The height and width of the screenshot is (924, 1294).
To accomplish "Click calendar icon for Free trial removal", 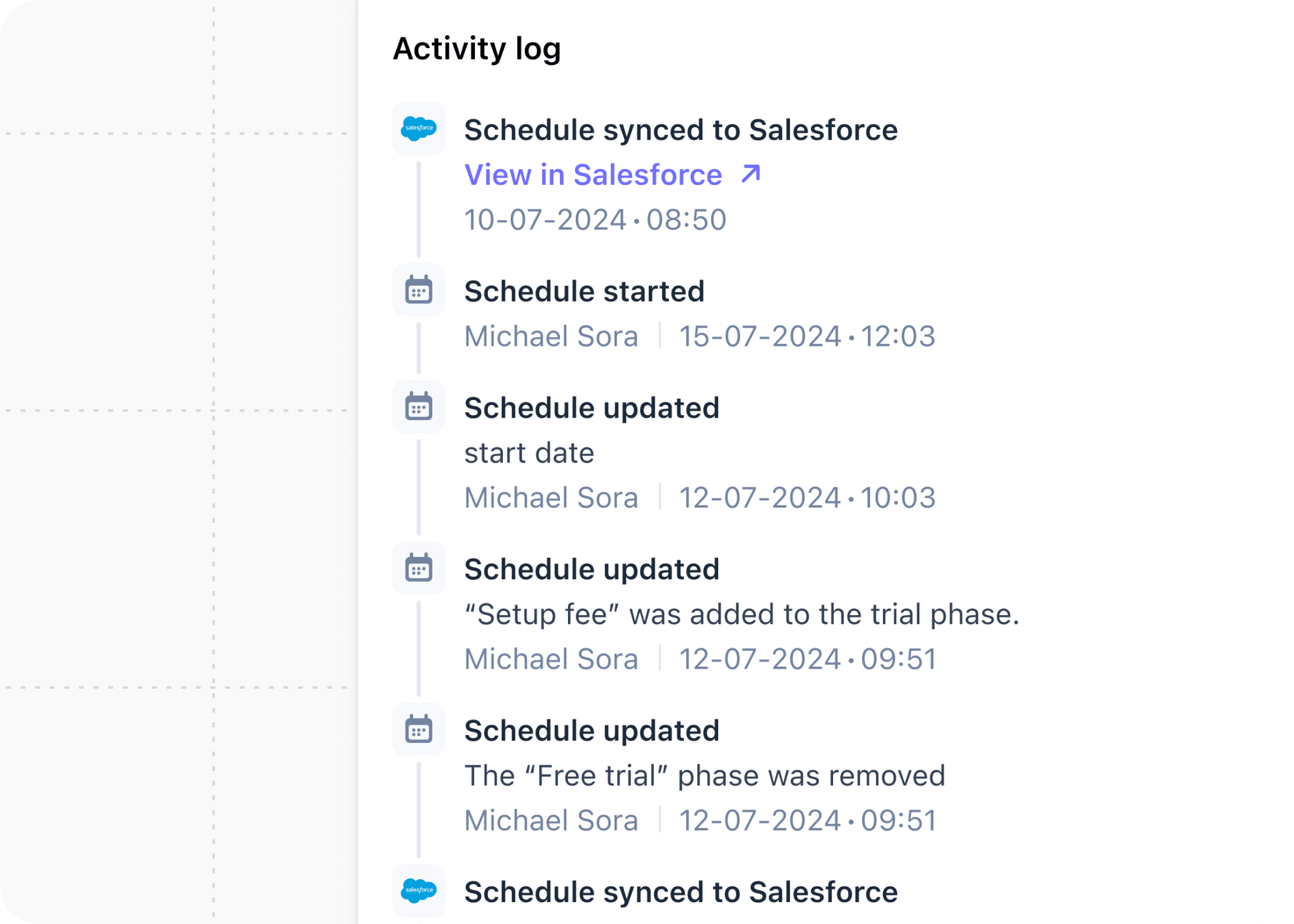I will [x=418, y=729].
